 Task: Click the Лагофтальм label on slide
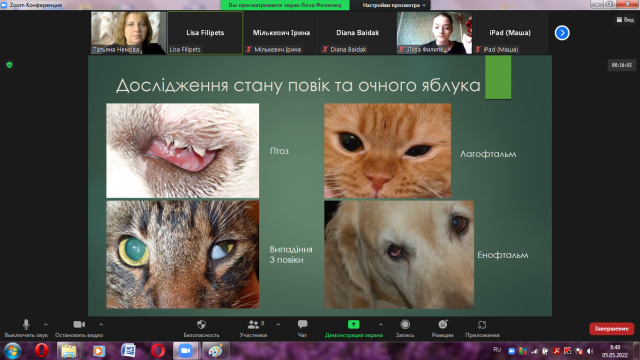488,154
